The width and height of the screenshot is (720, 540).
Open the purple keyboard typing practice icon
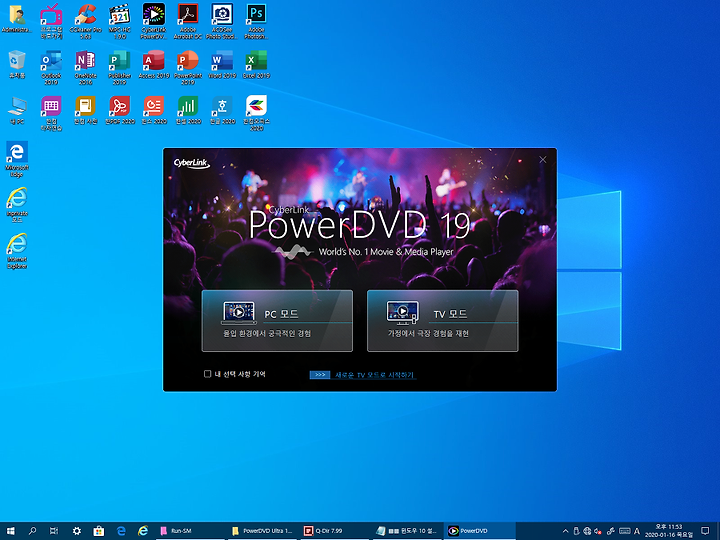pos(51,113)
